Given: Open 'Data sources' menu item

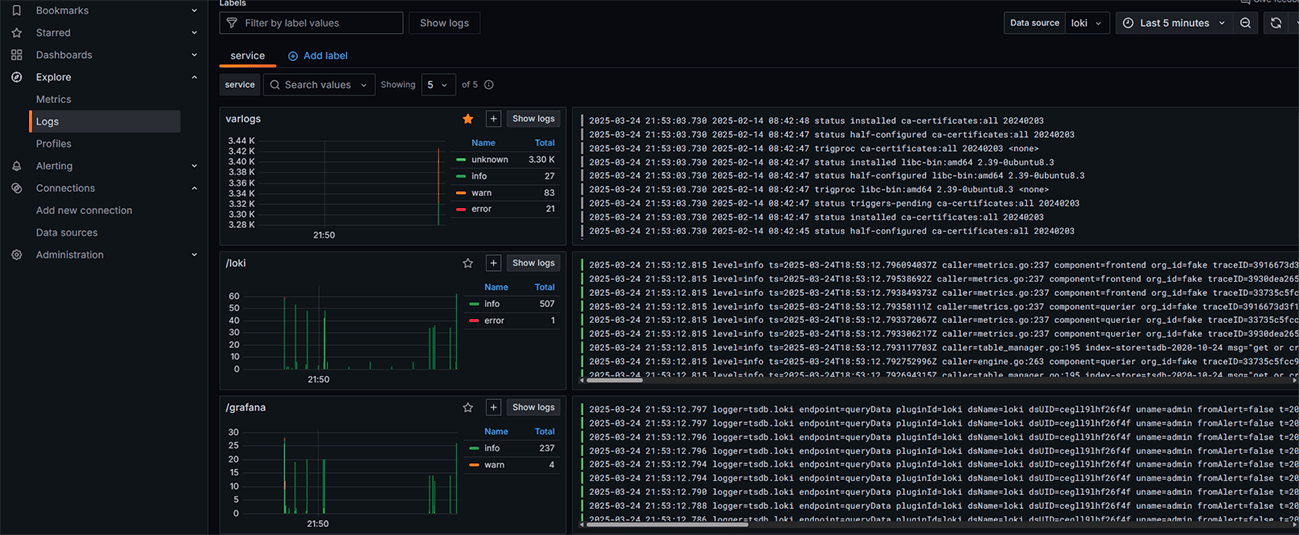Looking at the screenshot, I should [x=67, y=233].
